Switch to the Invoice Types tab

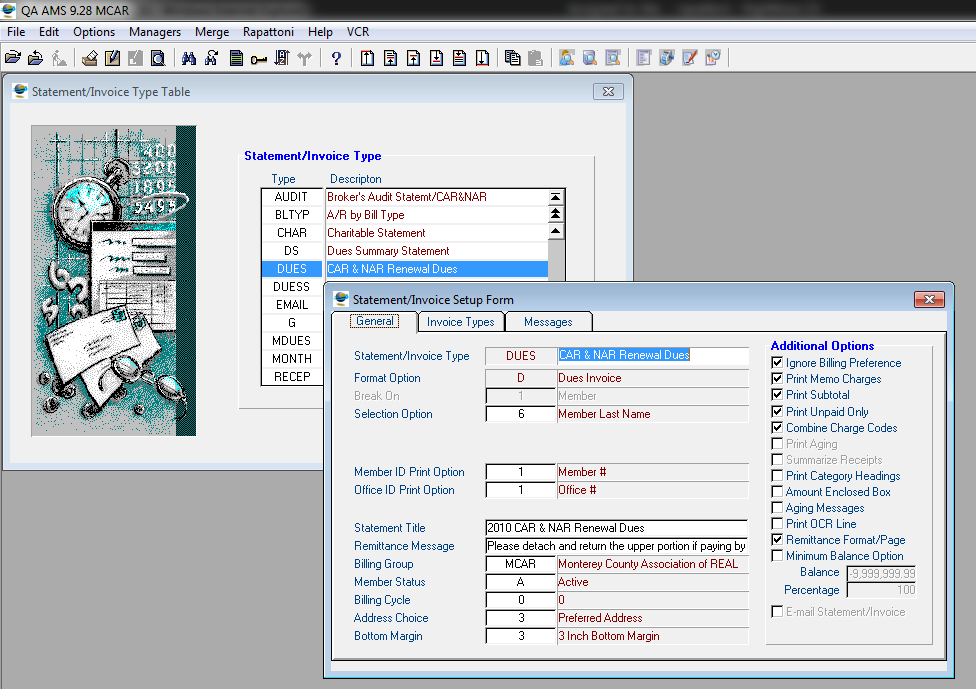pyautogui.click(x=460, y=322)
